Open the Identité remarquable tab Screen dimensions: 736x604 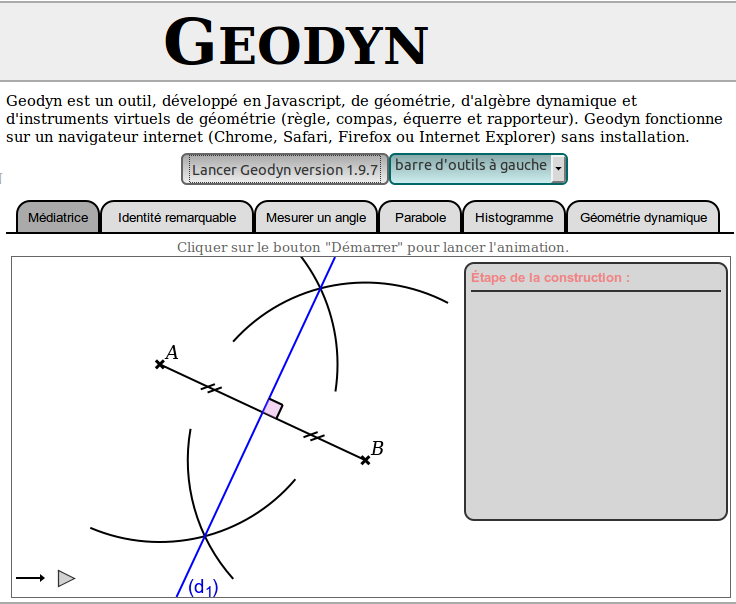click(x=177, y=217)
